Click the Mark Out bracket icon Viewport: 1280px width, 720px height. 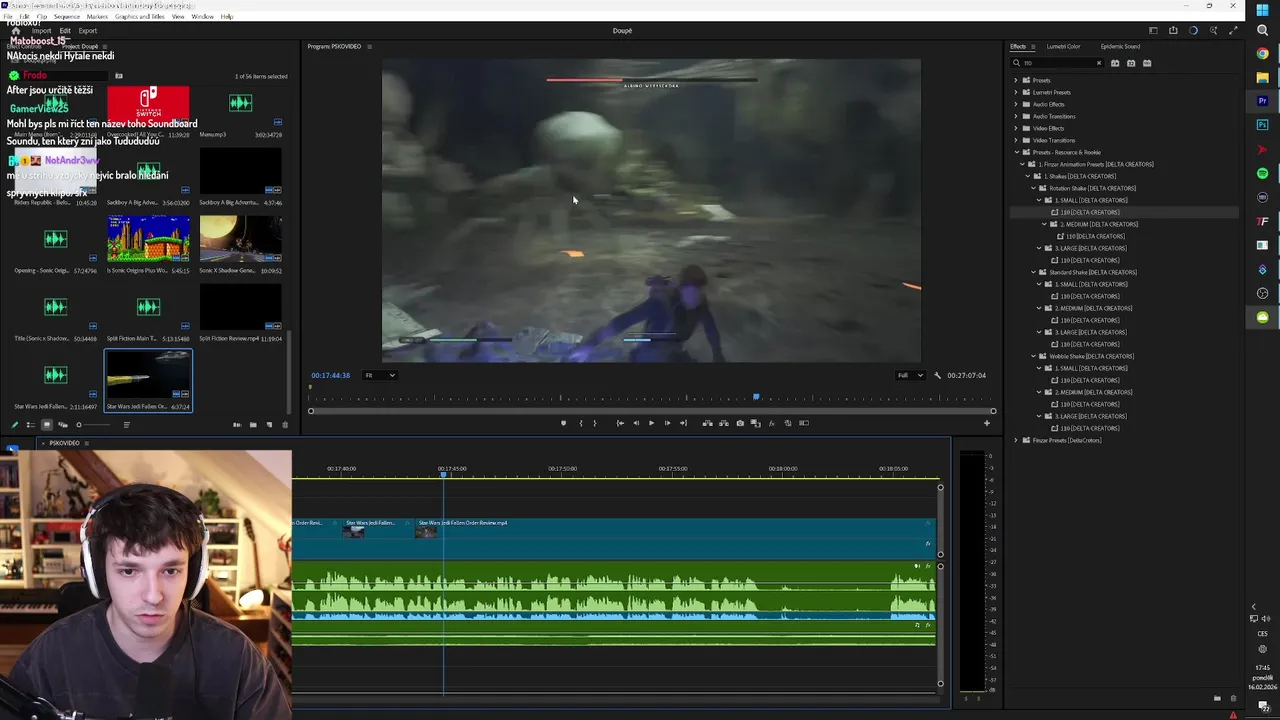[595, 423]
